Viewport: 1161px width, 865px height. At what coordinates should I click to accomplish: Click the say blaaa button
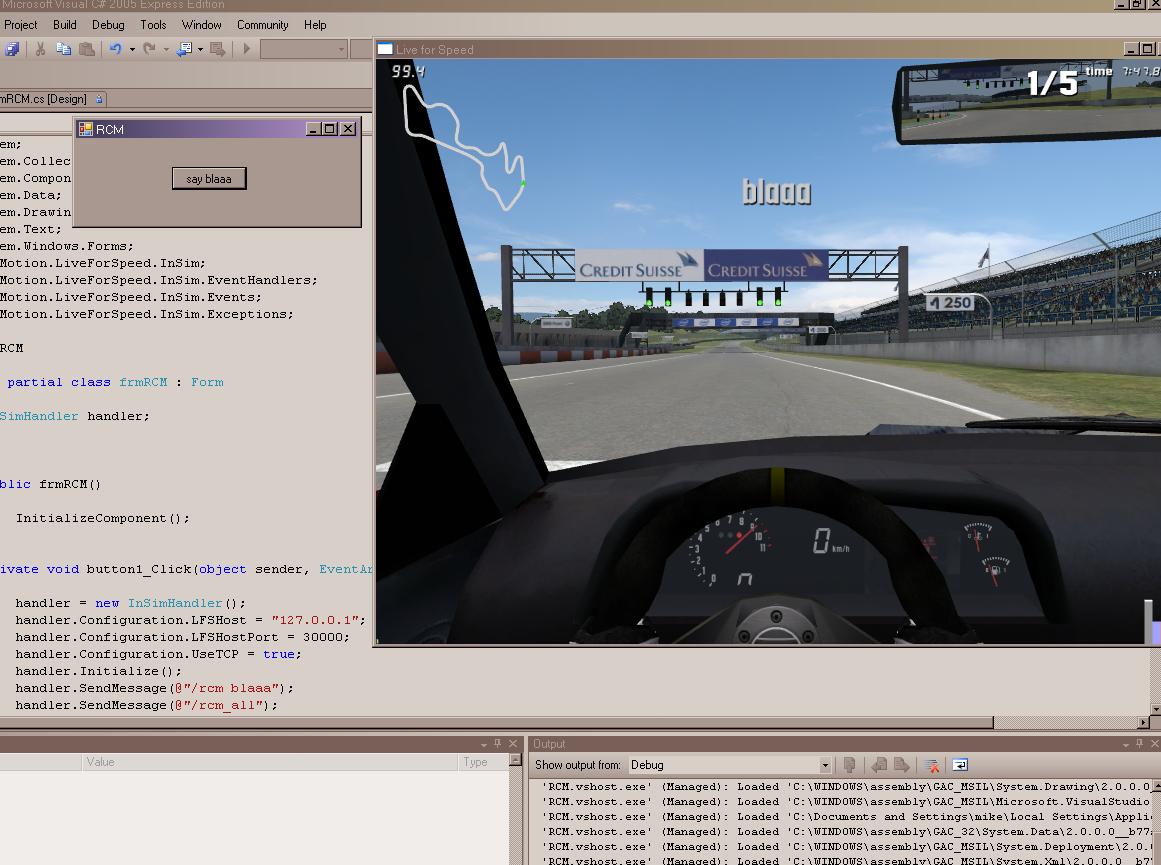tap(209, 178)
